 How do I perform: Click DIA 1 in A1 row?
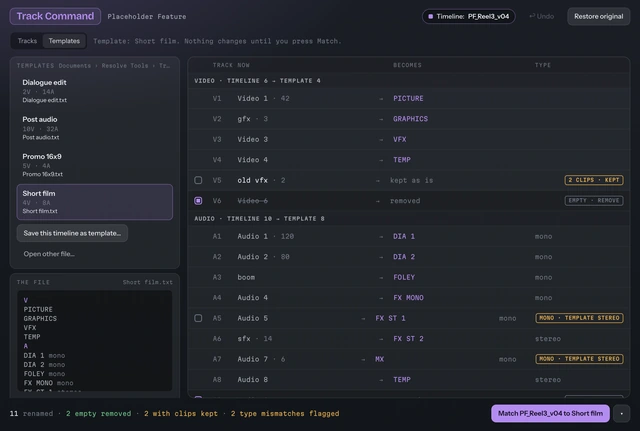pyautogui.click(x=404, y=236)
